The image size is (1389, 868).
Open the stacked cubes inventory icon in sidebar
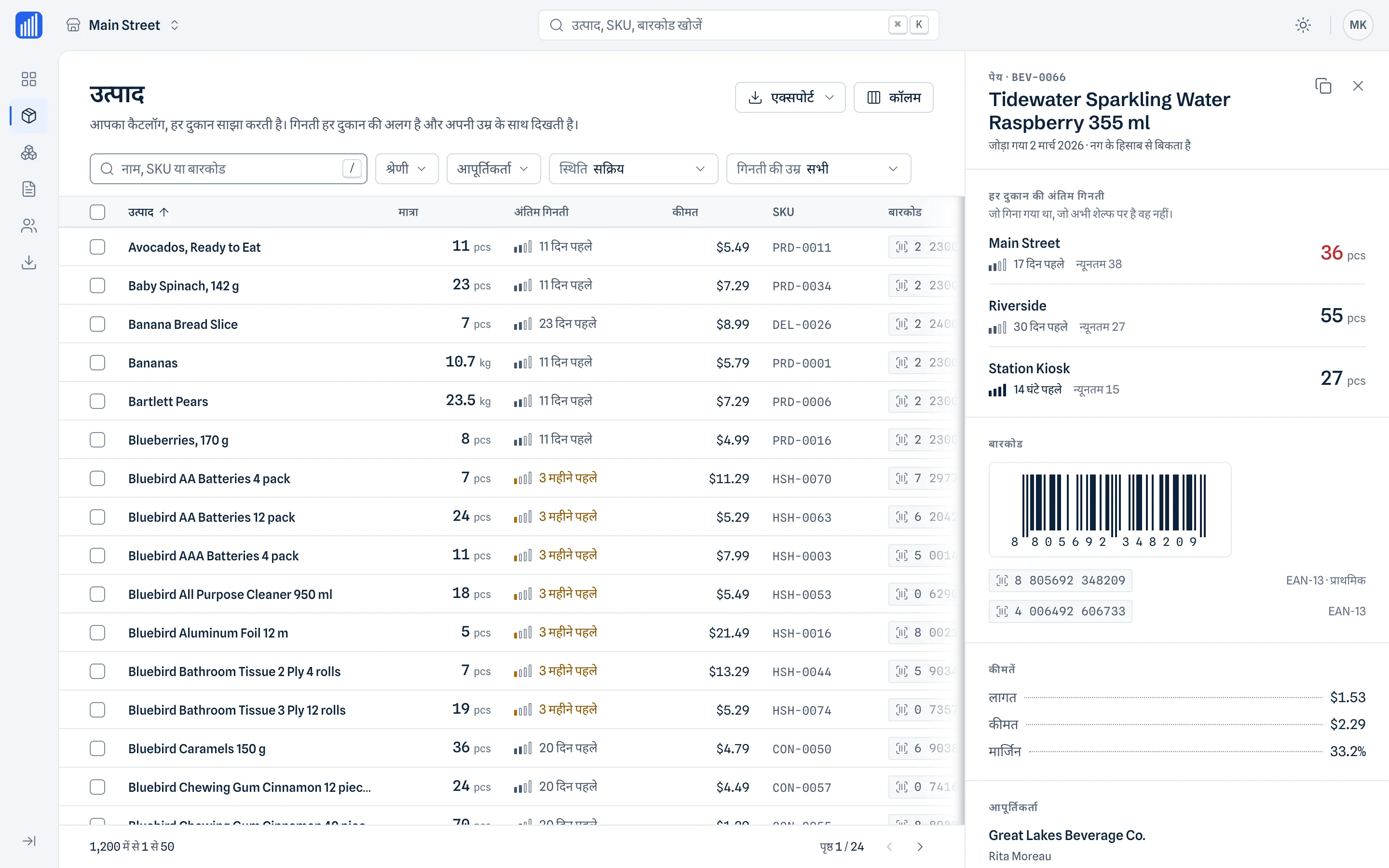(x=29, y=153)
